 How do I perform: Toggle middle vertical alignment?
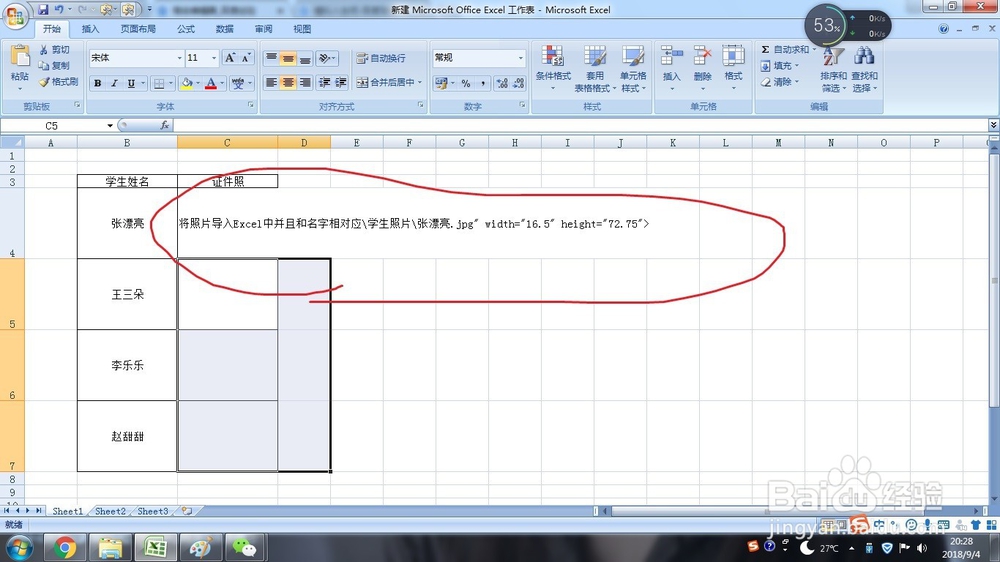pos(288,58)
